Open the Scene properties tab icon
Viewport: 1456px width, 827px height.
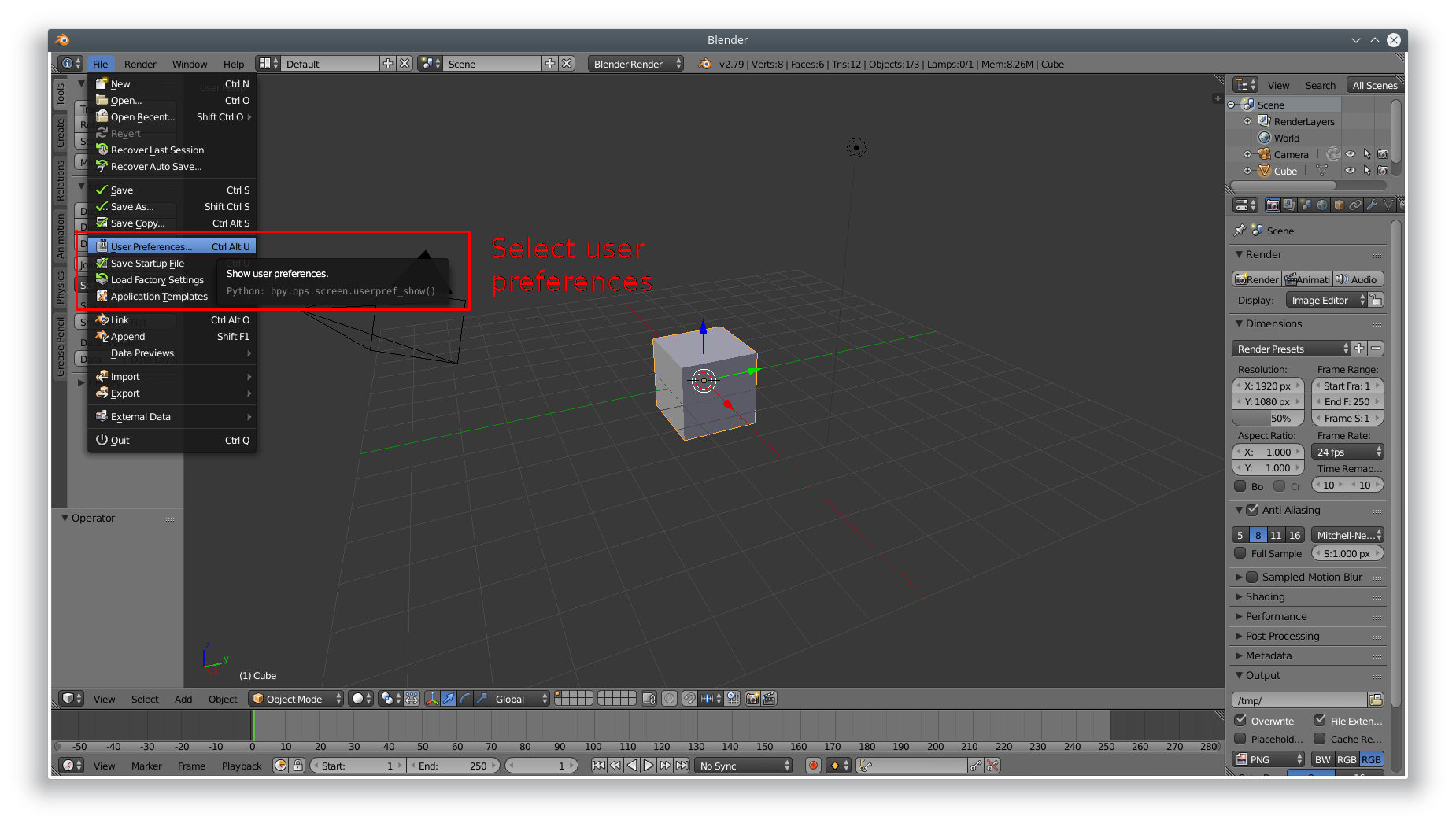pyautogui.click(x=1306, y=205)
